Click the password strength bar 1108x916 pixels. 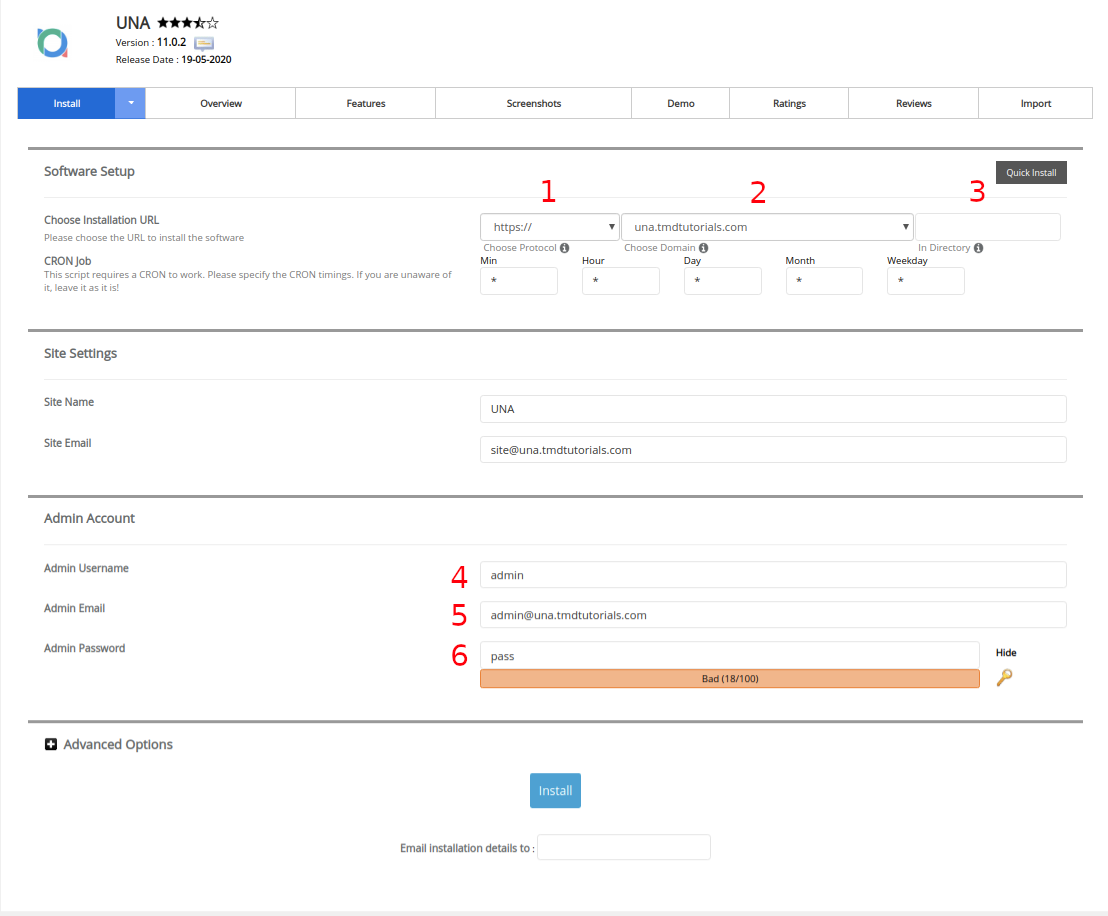[729, 679]
